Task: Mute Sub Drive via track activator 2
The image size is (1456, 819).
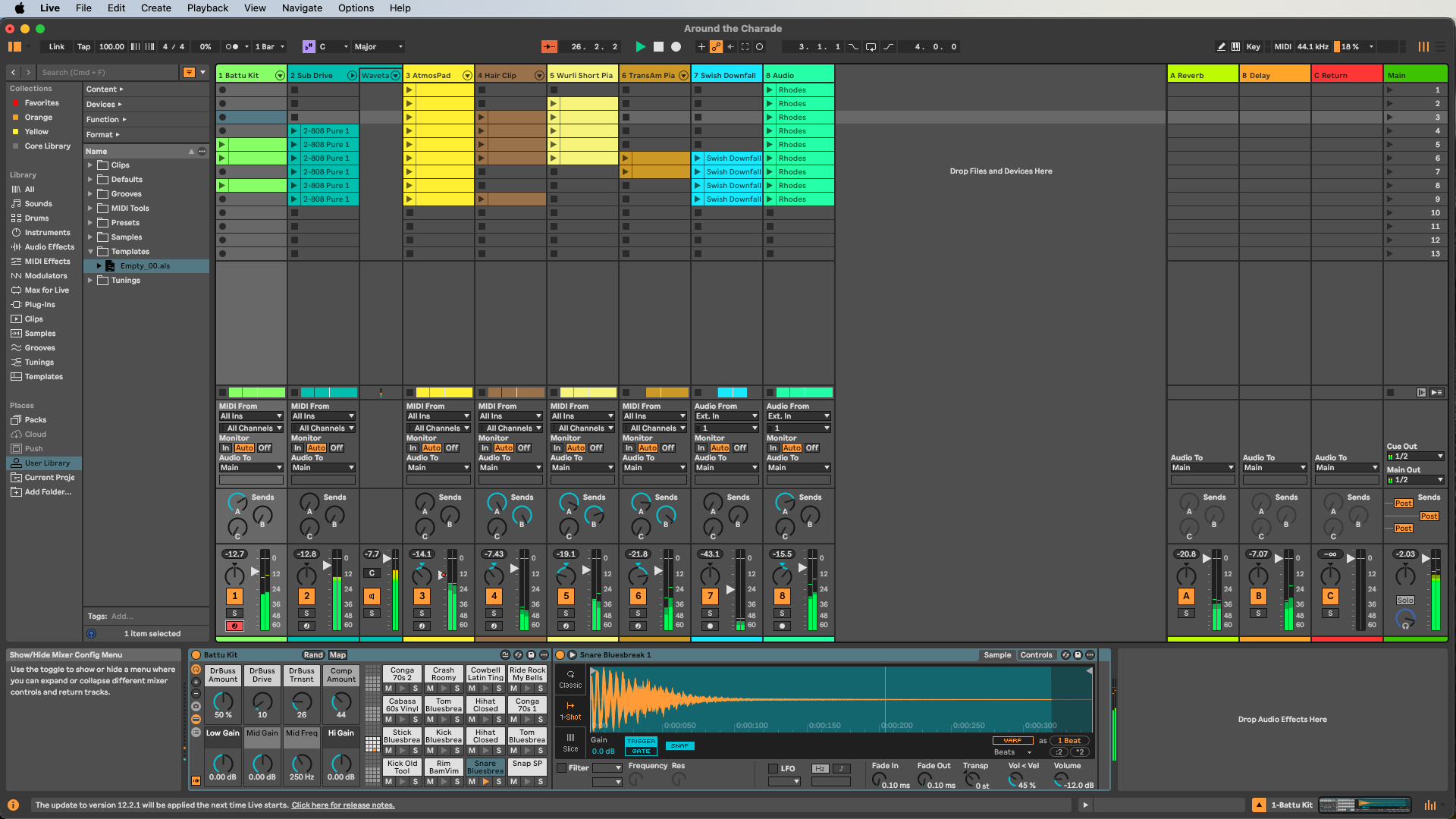Action: (306, 597)
